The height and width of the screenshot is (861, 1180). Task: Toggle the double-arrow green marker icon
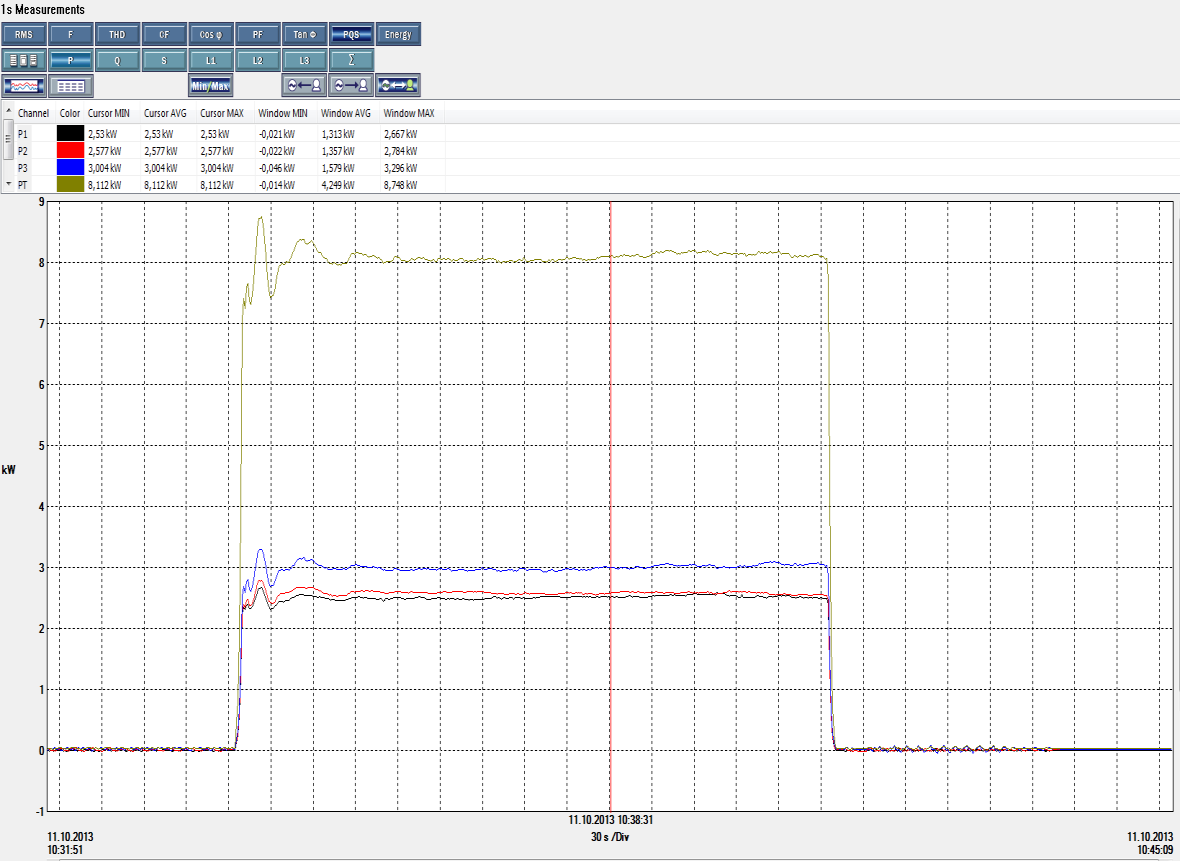[x=397, y=86]
